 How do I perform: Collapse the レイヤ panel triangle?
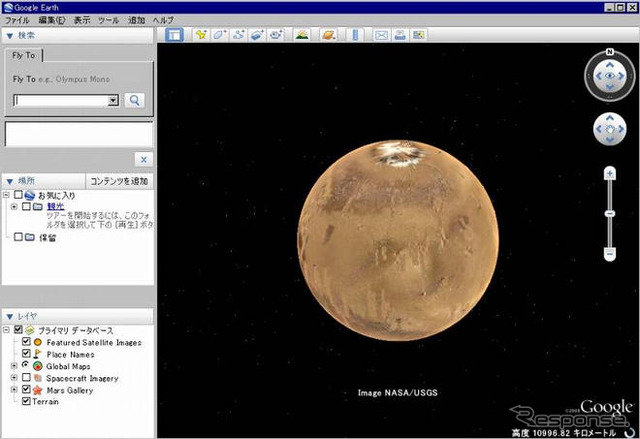point(10,316)
